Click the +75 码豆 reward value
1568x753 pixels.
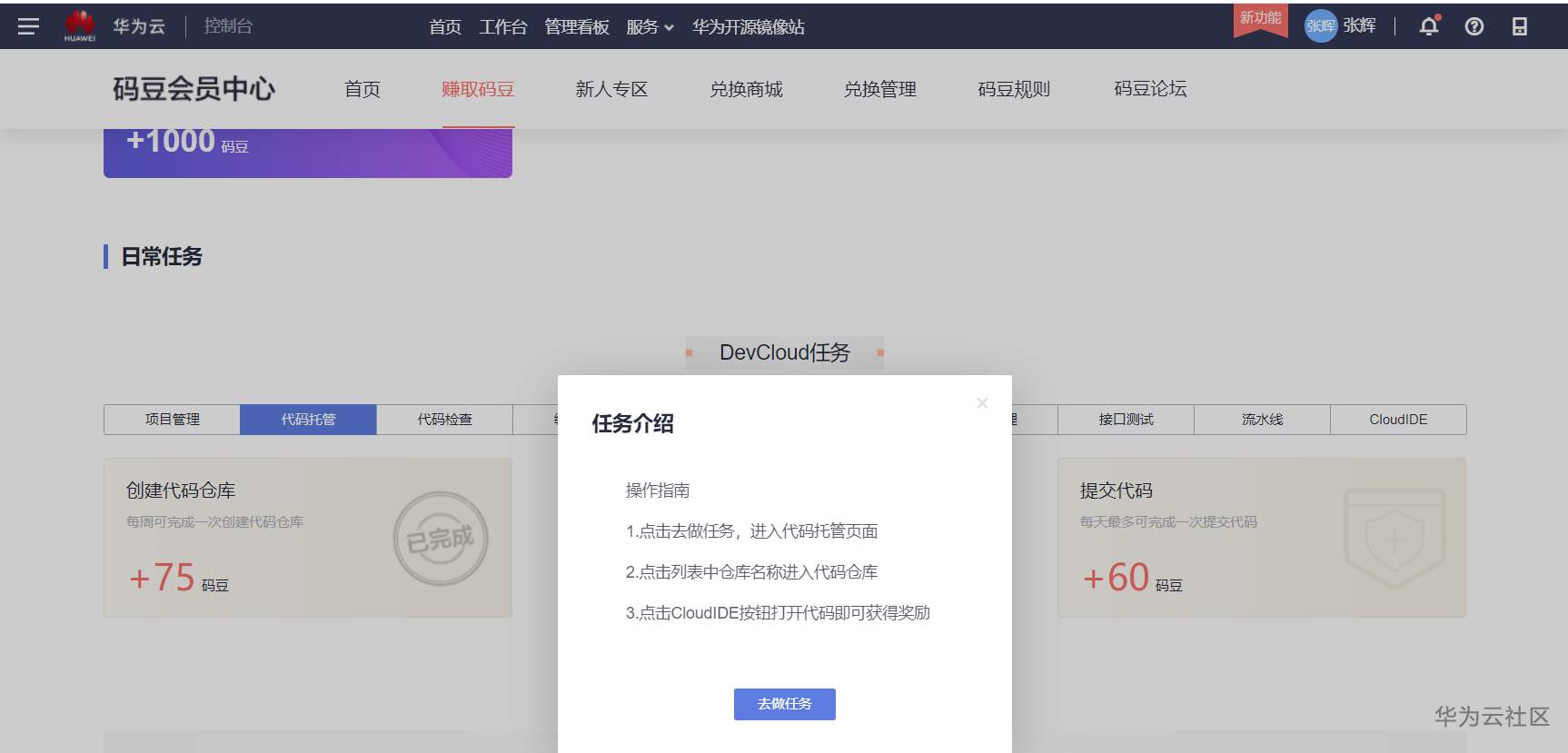[179, 578]
